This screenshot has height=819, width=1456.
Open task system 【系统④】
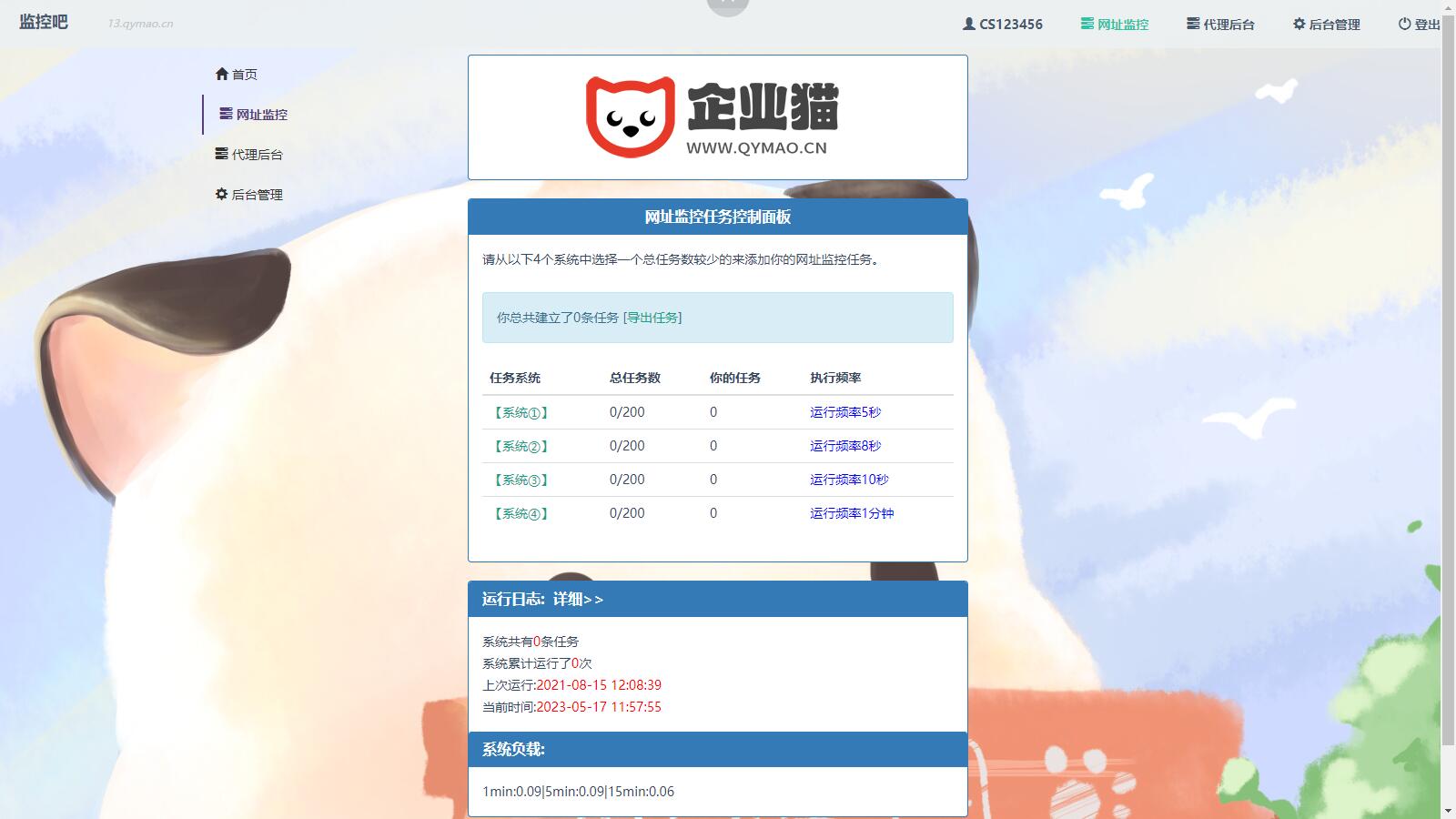tap(521, 513)
